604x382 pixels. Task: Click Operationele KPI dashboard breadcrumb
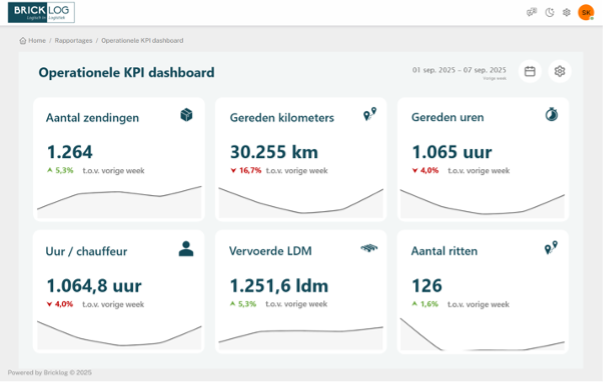[142, 40]
